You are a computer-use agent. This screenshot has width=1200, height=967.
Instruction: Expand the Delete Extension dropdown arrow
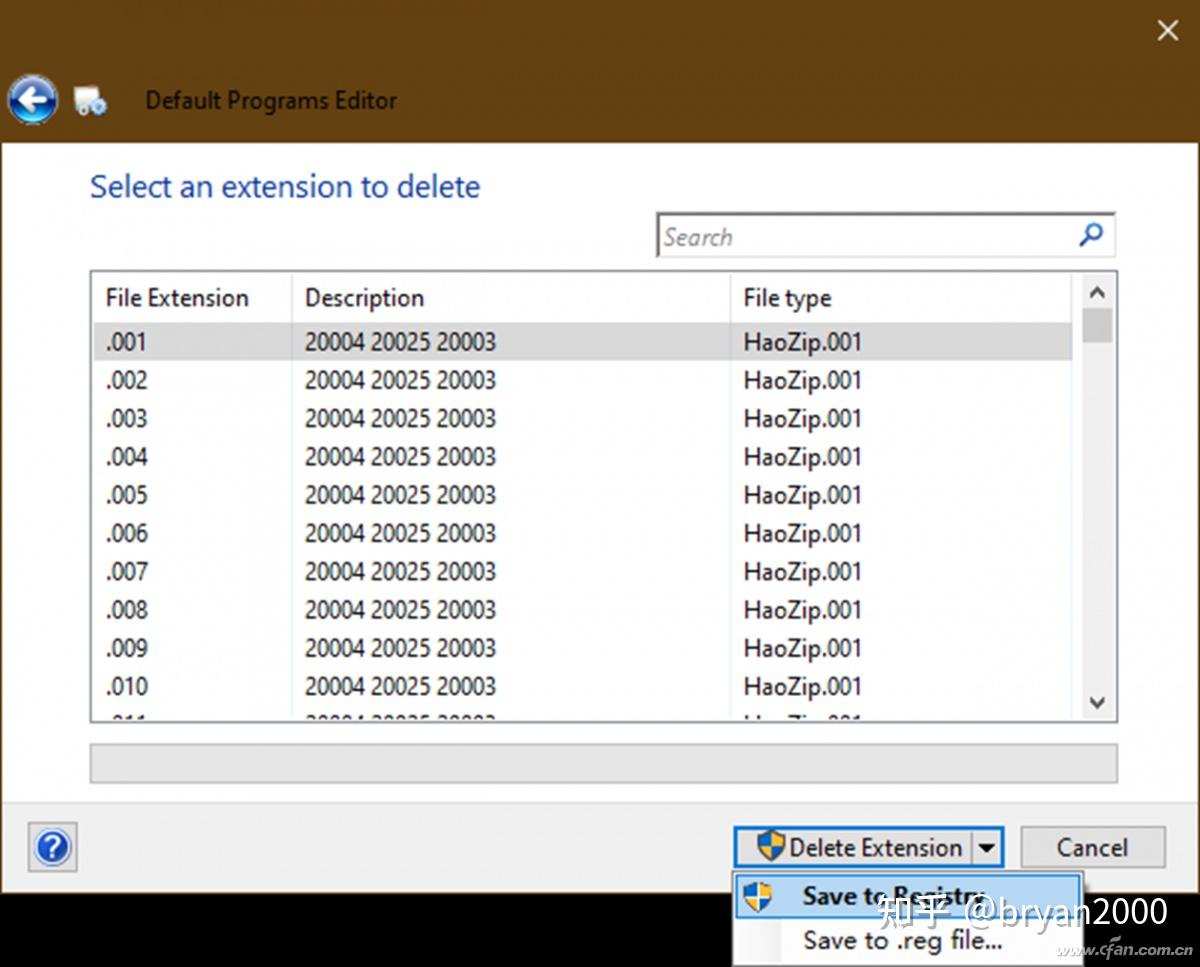pyautogui.click(x=986, y=848)
